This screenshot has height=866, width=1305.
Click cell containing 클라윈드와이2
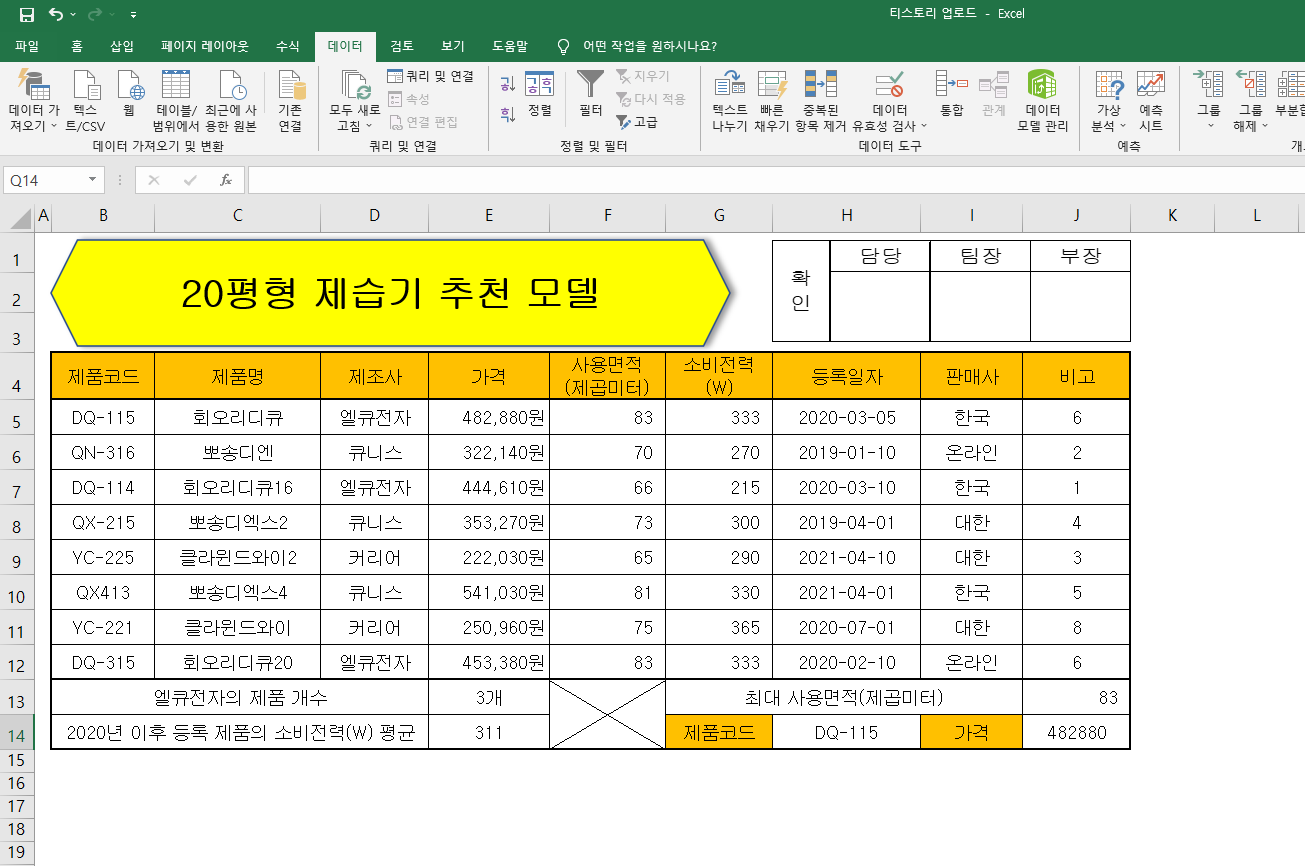pyautogui.click(x=238, y=558)
